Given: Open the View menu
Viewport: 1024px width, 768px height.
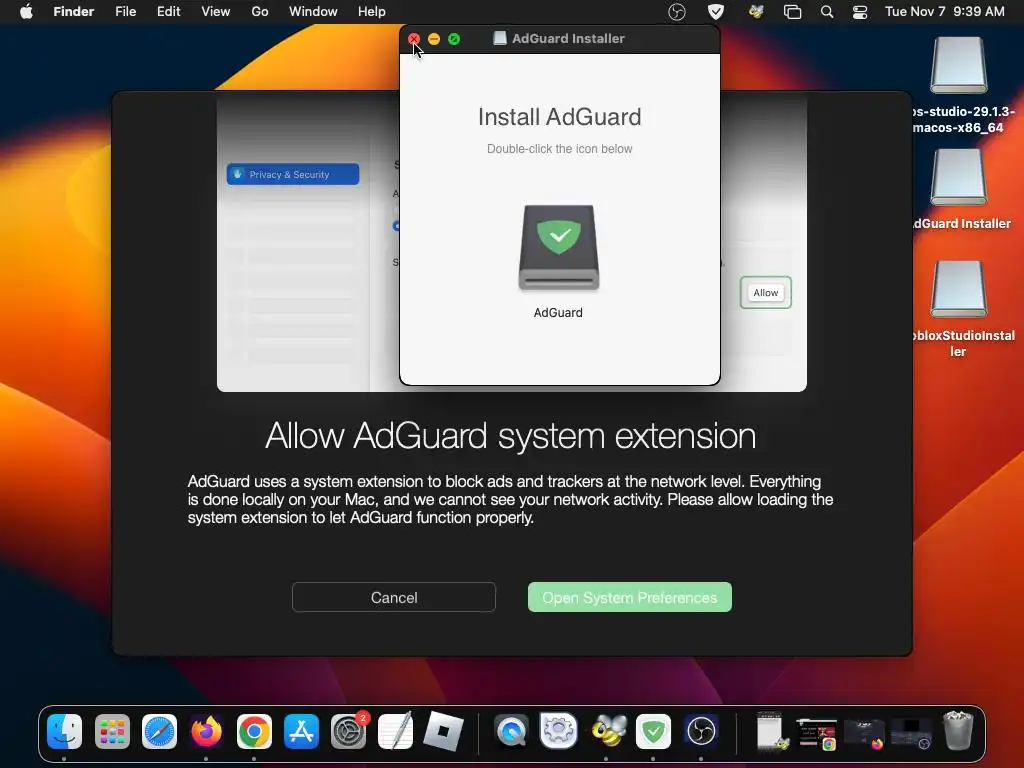Looking at the screenshot, I should (216, 12).
